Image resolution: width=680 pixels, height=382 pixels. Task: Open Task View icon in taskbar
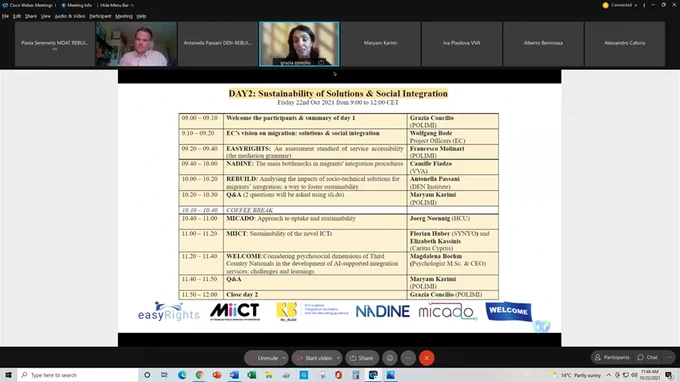coord(164,375)
